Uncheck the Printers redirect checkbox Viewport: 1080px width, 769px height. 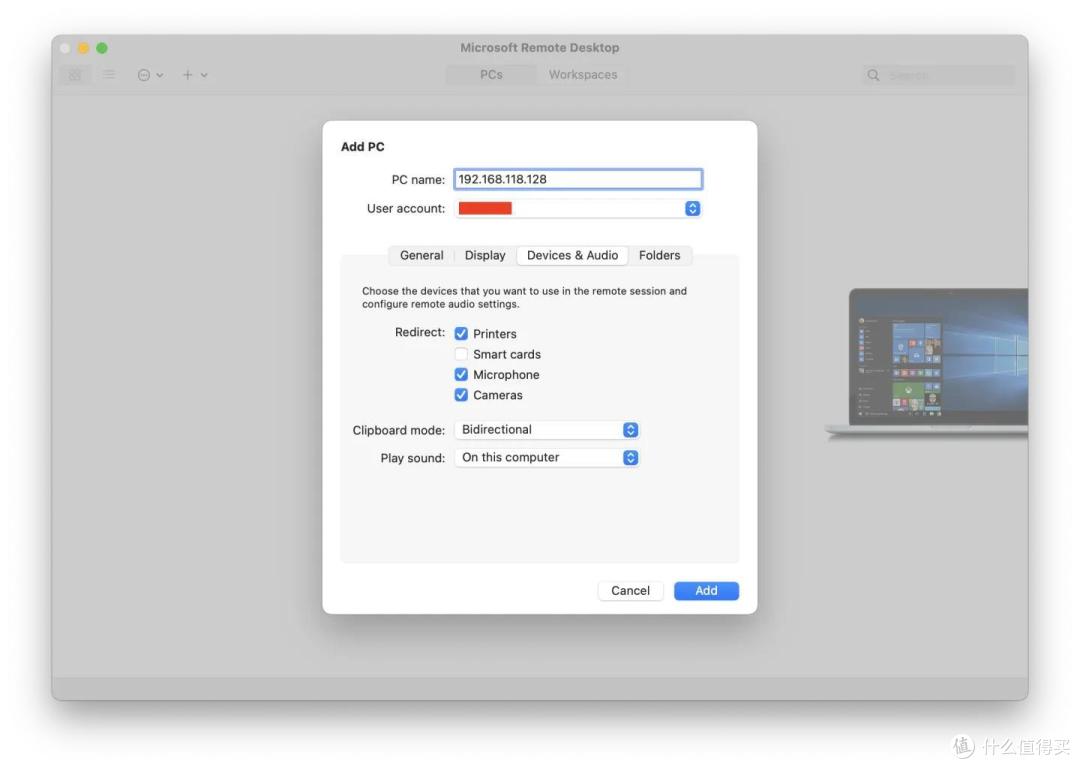pos(461,334)
